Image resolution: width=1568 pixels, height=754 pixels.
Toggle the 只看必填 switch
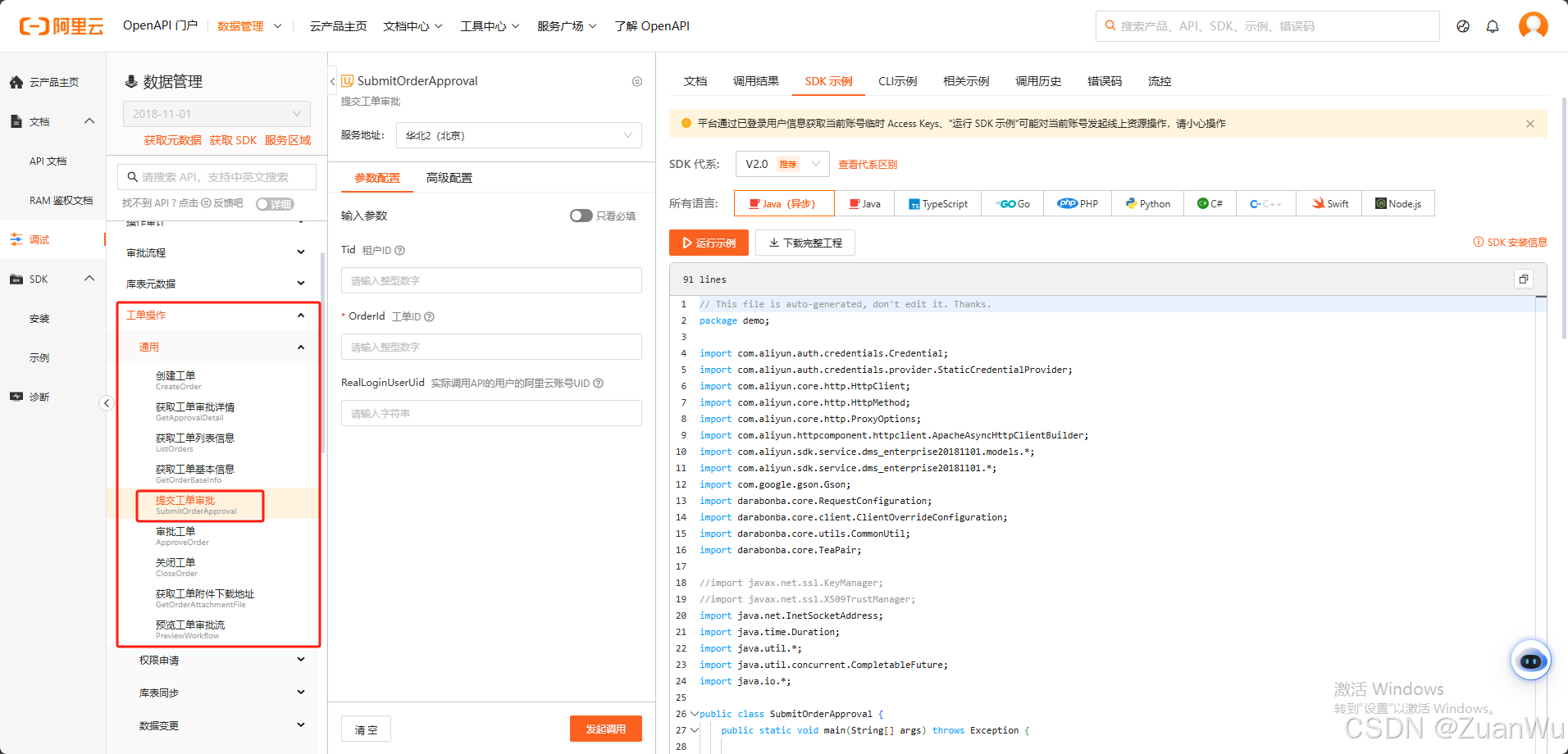pyautogui.click(x=581, y=216)
